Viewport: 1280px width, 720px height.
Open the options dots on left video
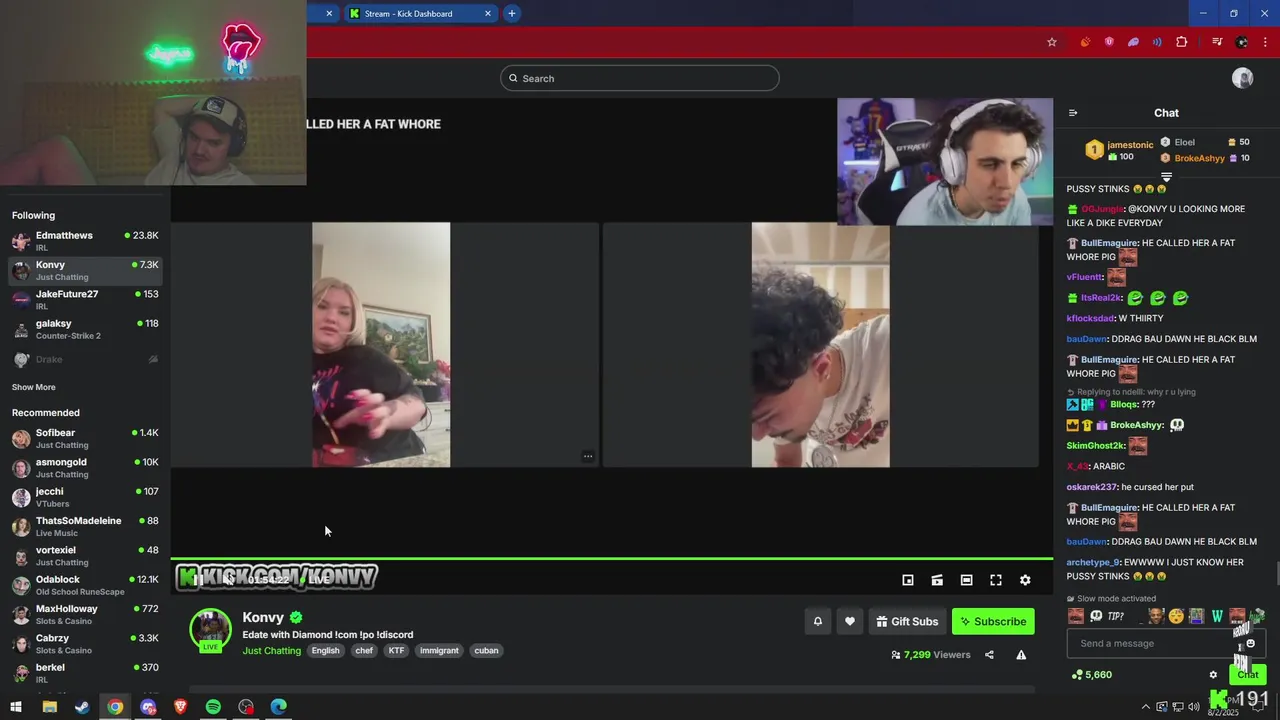pyautogui.click(x=588, y=456)
